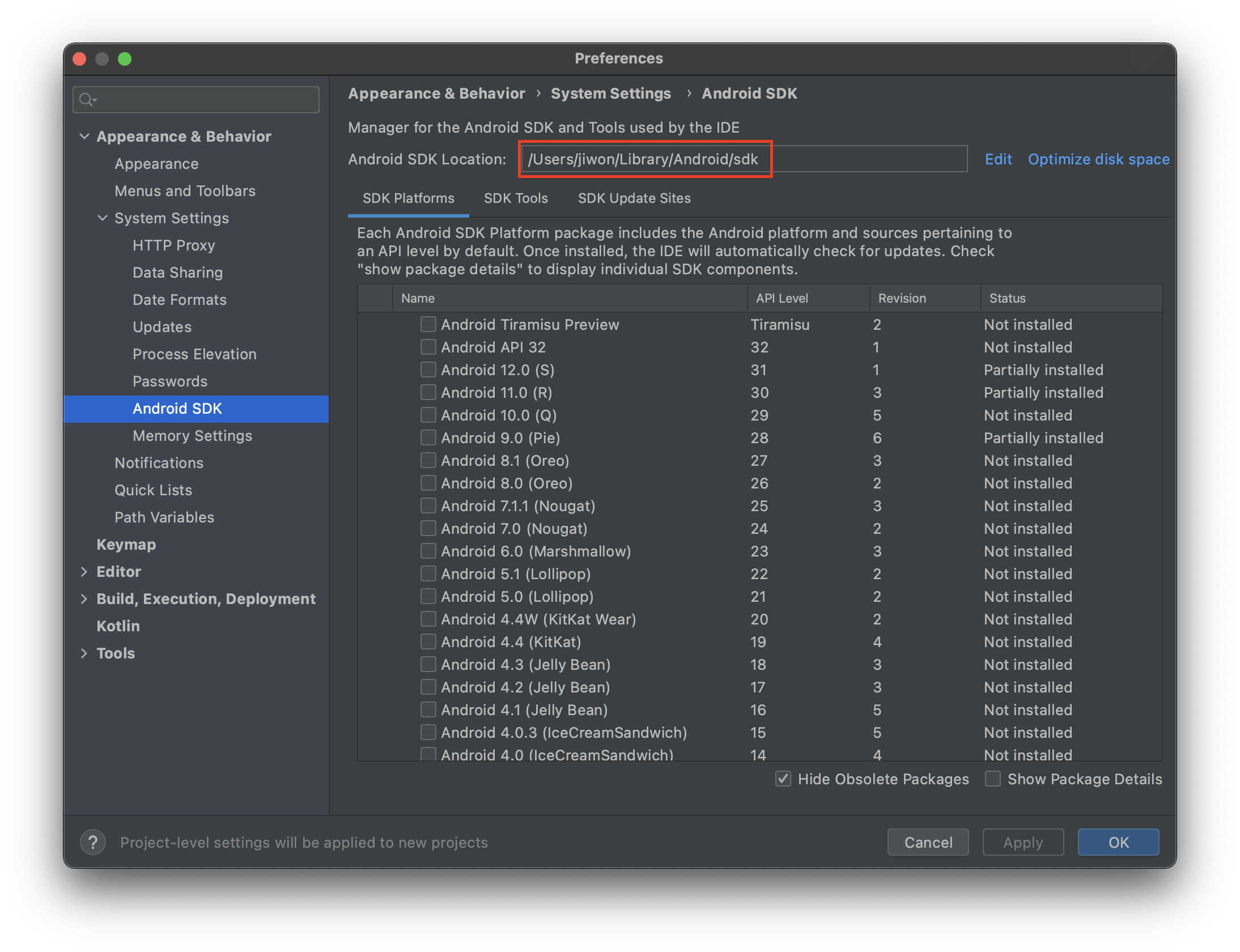Expand the Editor section

[84, 571]
